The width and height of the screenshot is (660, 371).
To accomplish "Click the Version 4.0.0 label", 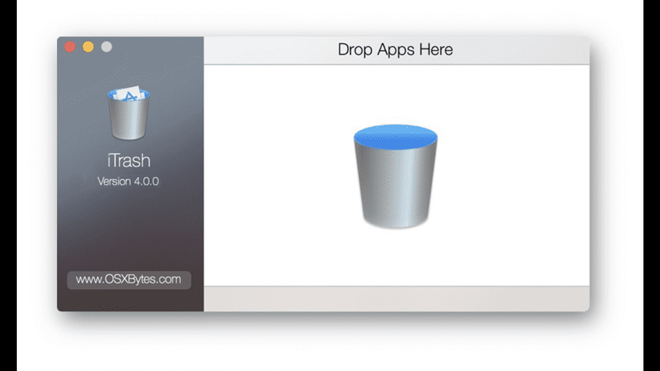I will coord(128,181).
